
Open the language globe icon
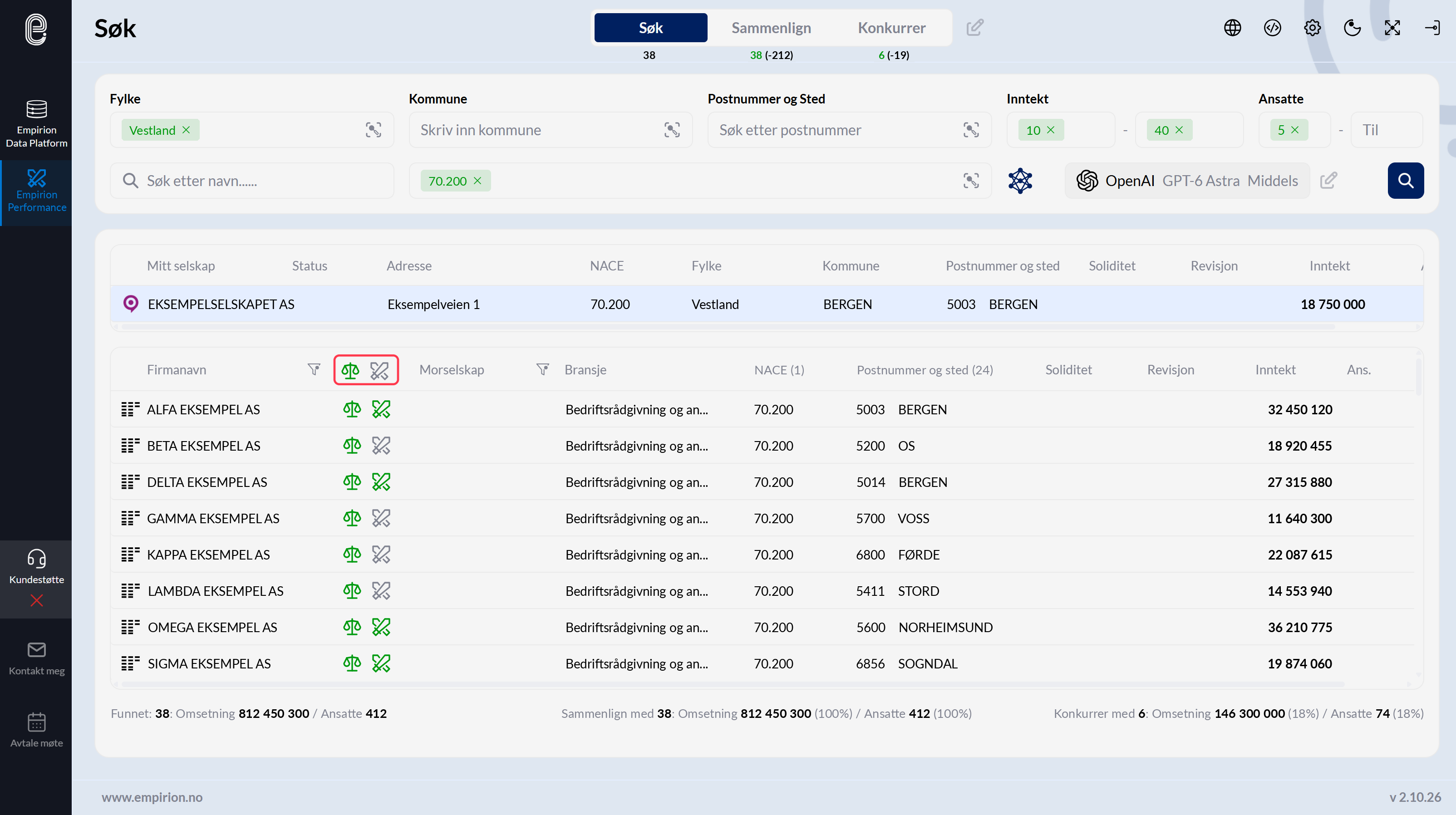(1232, 28)
